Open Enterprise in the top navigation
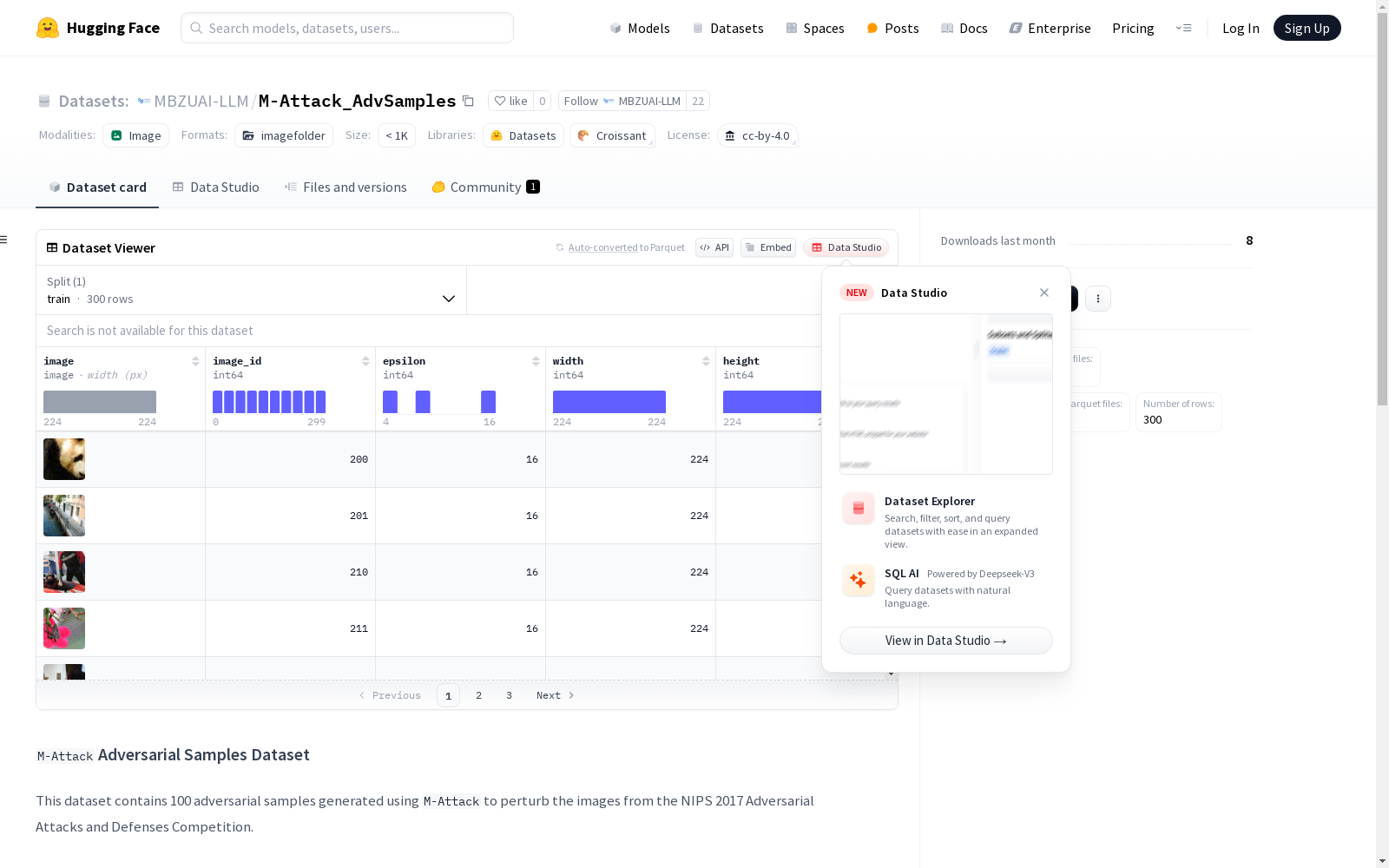The height and width of the screenshot is (868, 1389). [1050, 28]
